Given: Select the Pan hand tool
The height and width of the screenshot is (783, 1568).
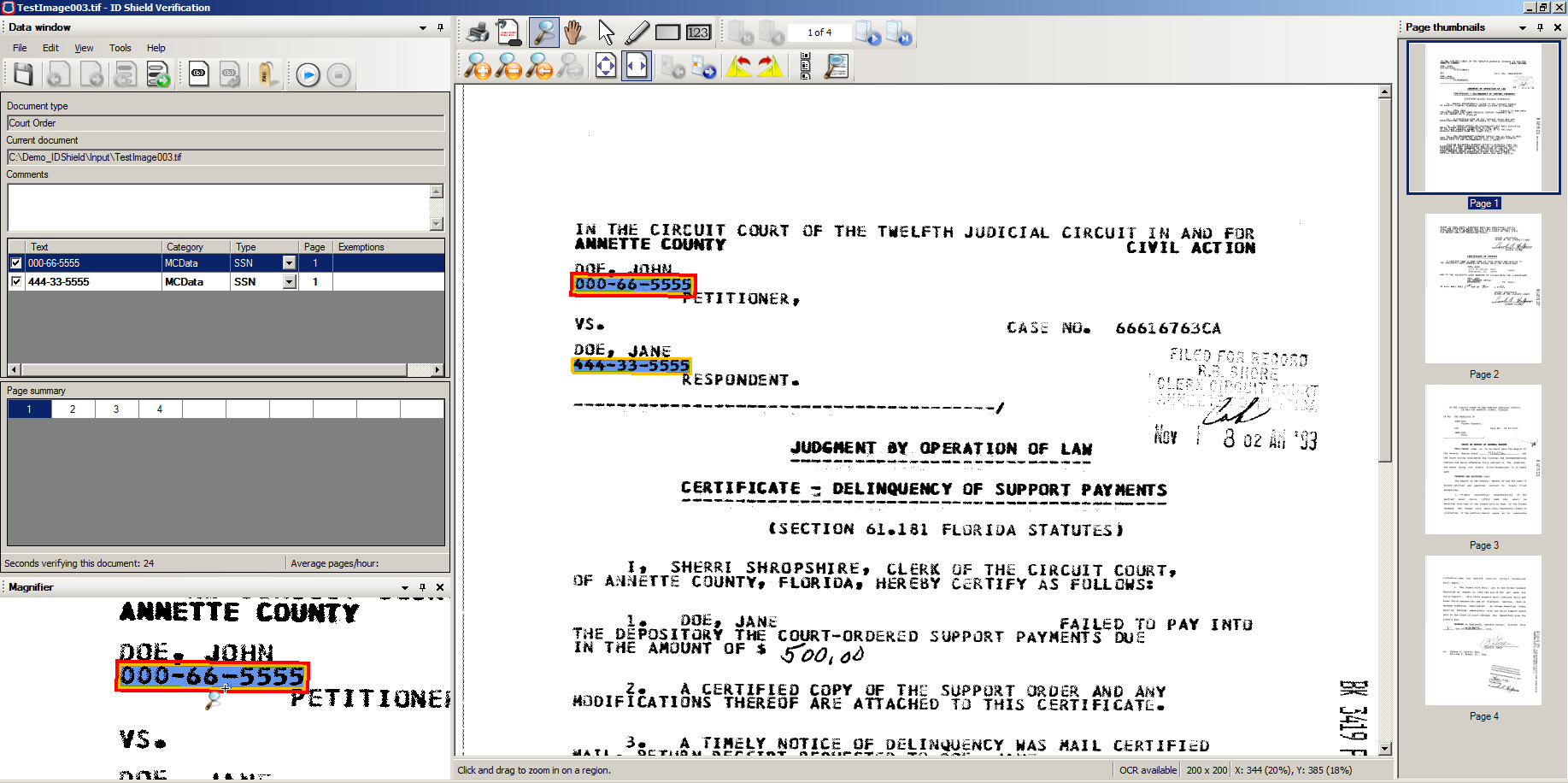Looking at the screenshot, I should [x=573, y=32].
